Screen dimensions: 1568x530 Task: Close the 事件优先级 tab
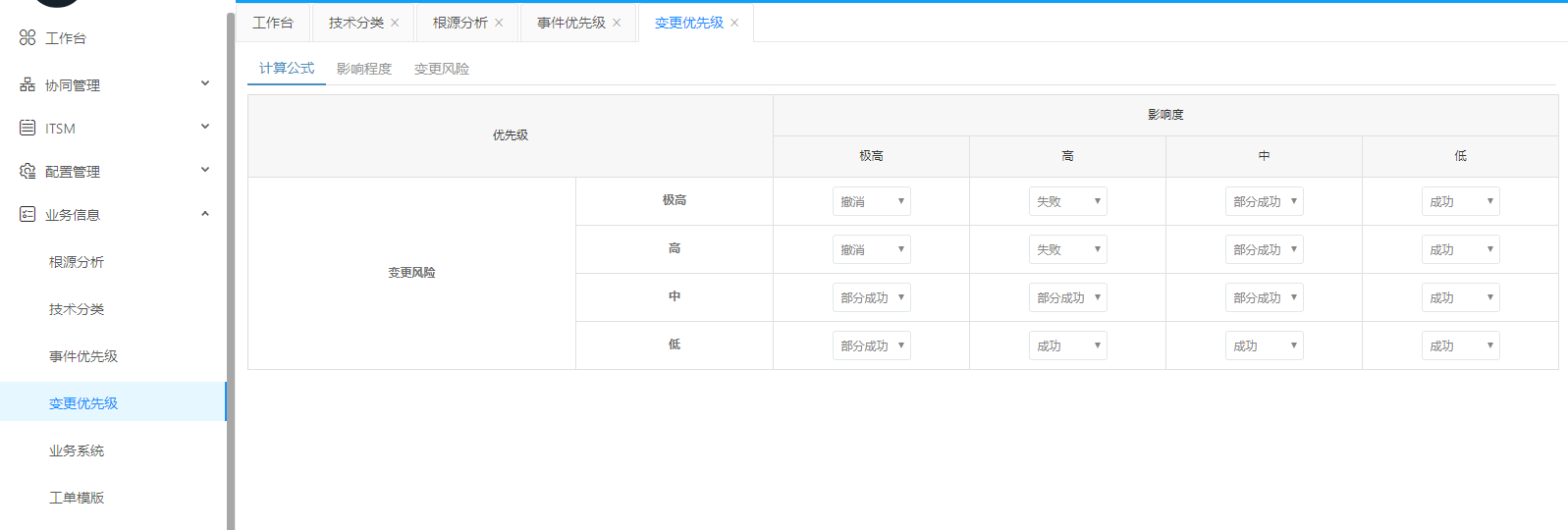point(617,23)
